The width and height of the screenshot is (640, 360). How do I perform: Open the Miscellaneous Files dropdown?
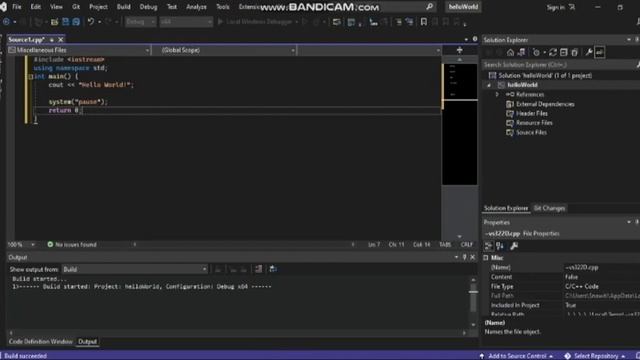(79, 50)
